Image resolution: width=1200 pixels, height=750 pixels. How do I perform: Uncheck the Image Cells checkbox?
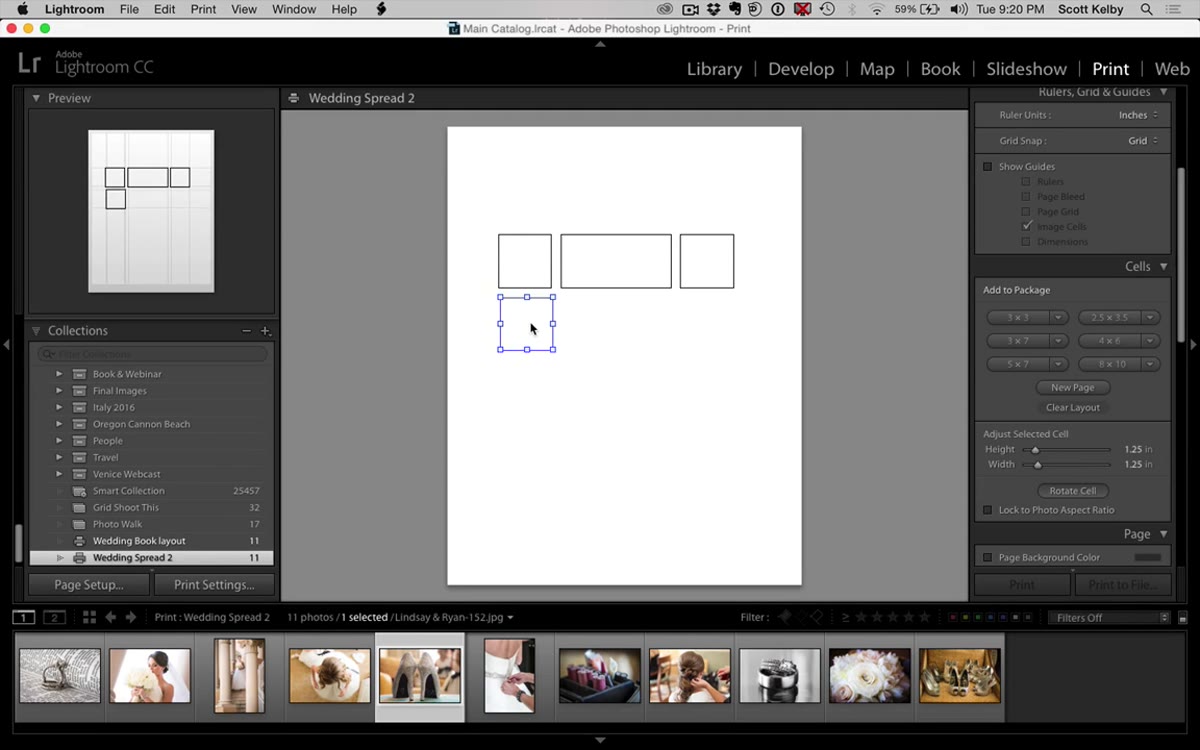[x=1026, y=227]
